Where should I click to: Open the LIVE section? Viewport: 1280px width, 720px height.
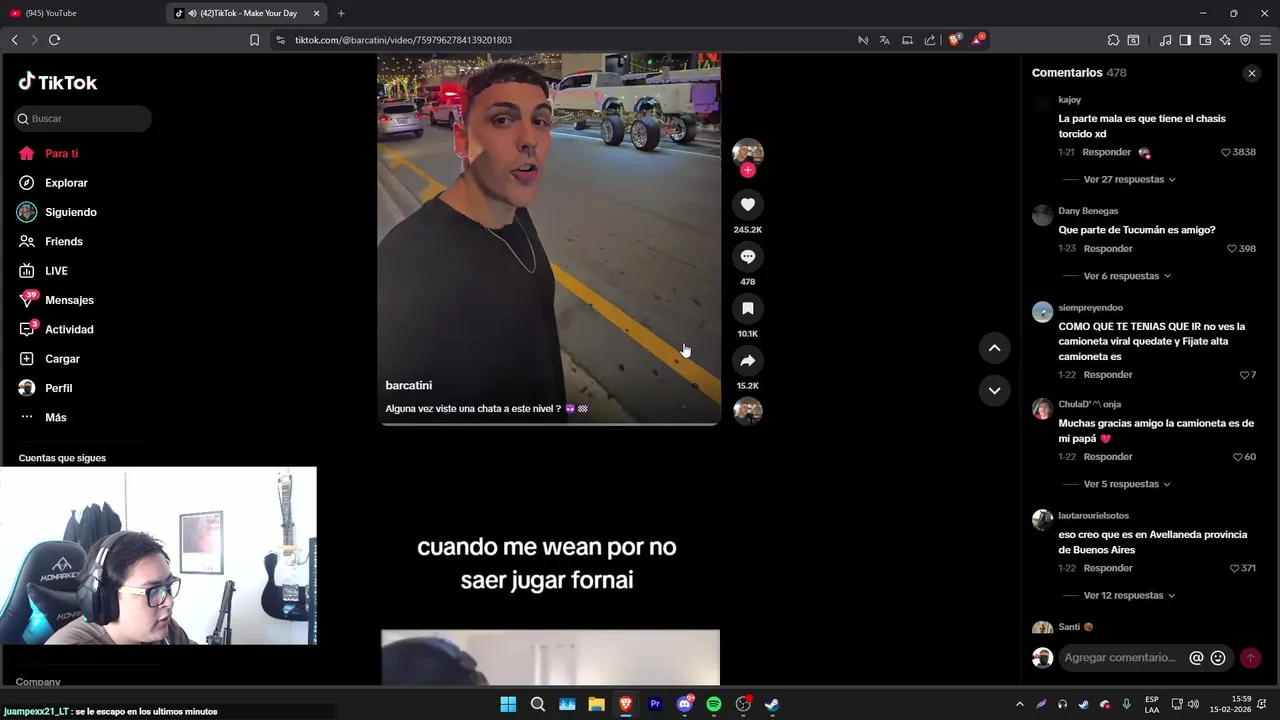coord(56,271)
